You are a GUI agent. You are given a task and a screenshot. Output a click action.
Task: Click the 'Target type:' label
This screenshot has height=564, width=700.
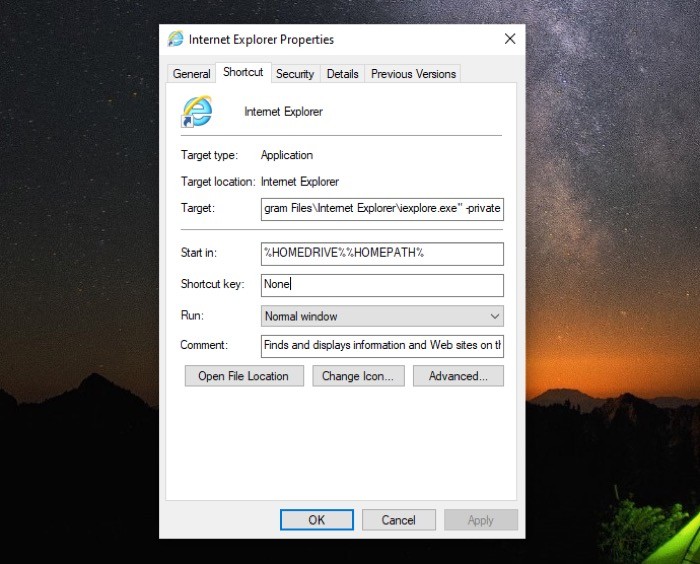[209, 155]
